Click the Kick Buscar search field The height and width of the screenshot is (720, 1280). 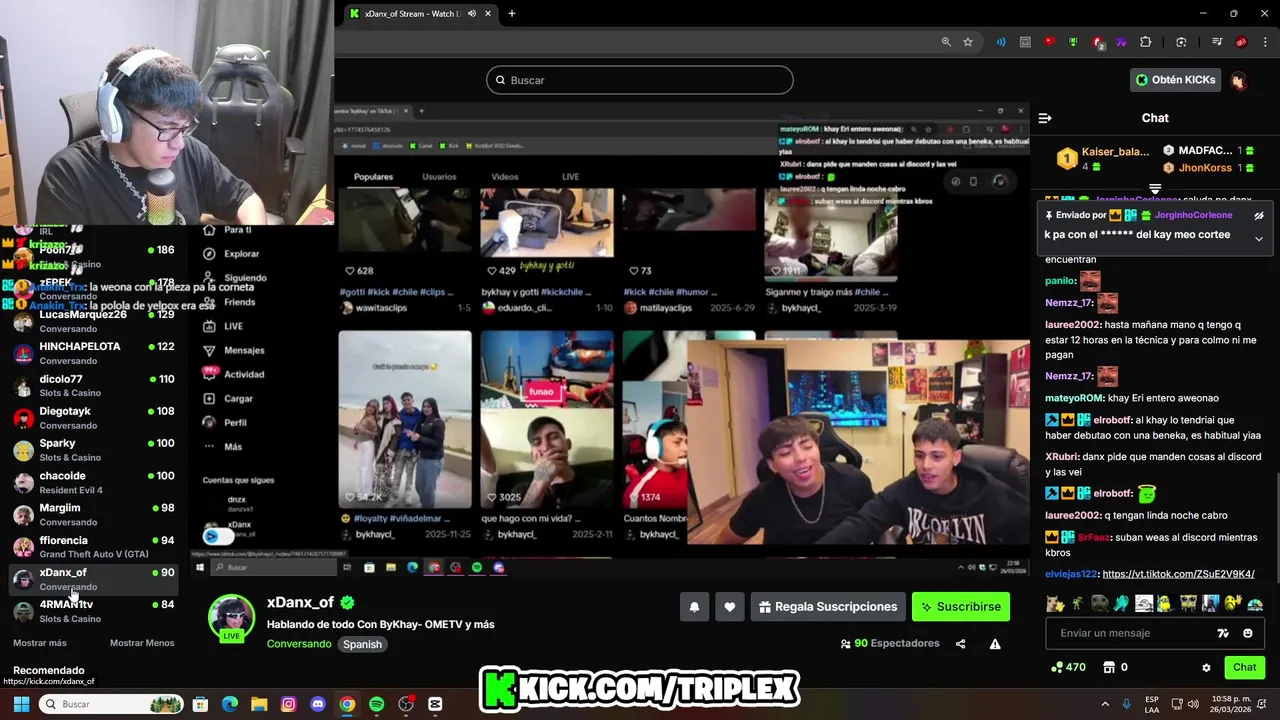coord(640,80)
